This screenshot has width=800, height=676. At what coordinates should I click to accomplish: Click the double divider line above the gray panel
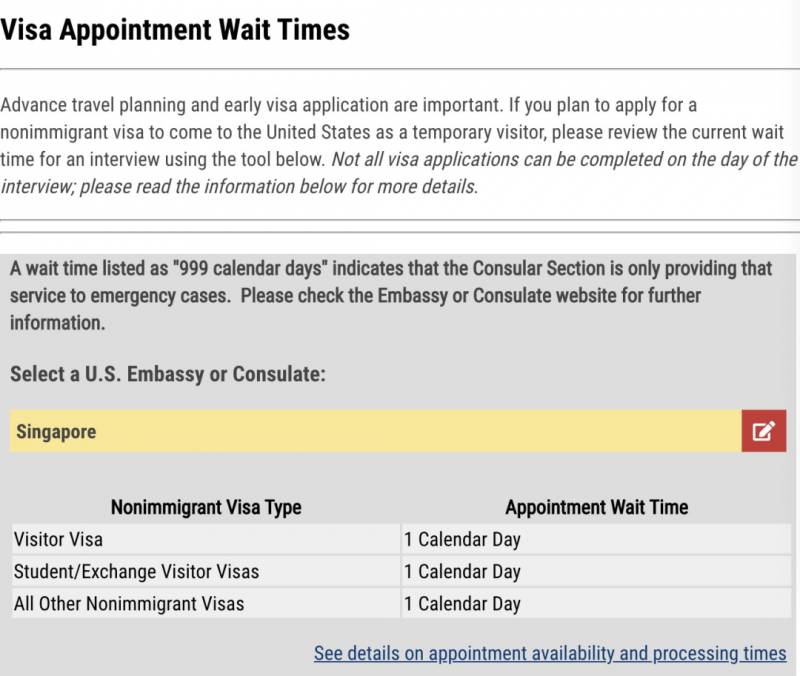[x=400, y=225]
